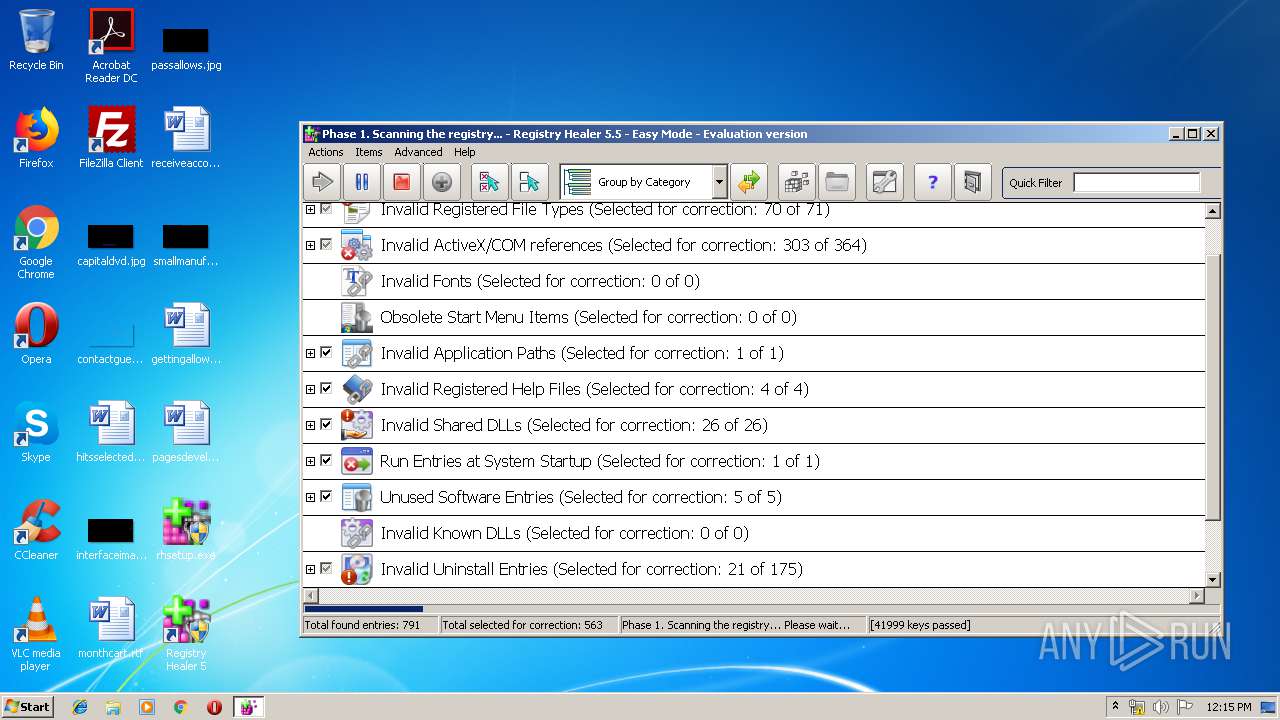Expand Invalid Registered Help Files node
The width and height of the screenshot is (1280, 720).
click(310, 389)
